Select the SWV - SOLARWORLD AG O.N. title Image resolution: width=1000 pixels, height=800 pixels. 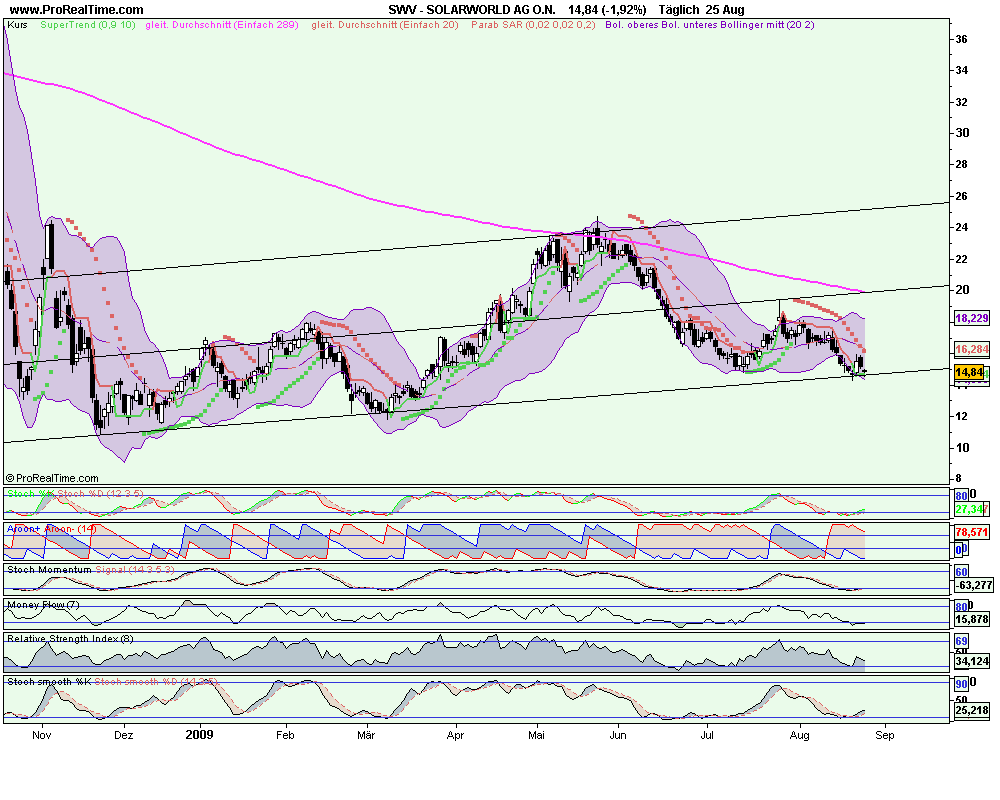point(472,10)
